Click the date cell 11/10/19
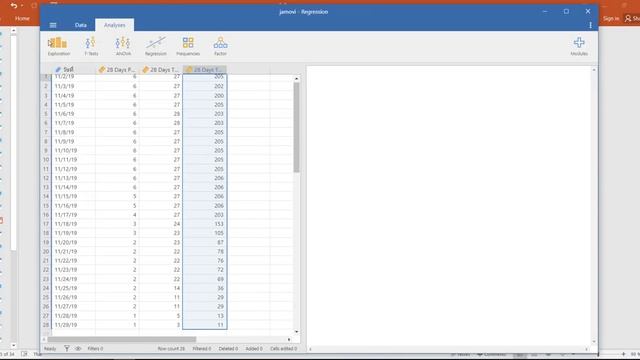 (73, 150)
